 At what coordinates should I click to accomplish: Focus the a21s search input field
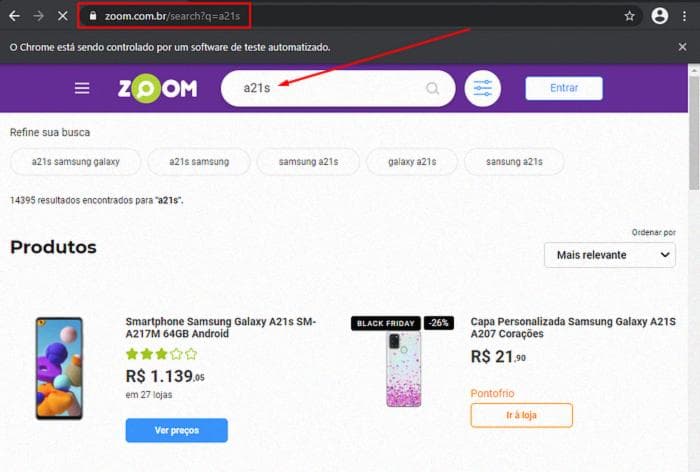tap(330, 88)
